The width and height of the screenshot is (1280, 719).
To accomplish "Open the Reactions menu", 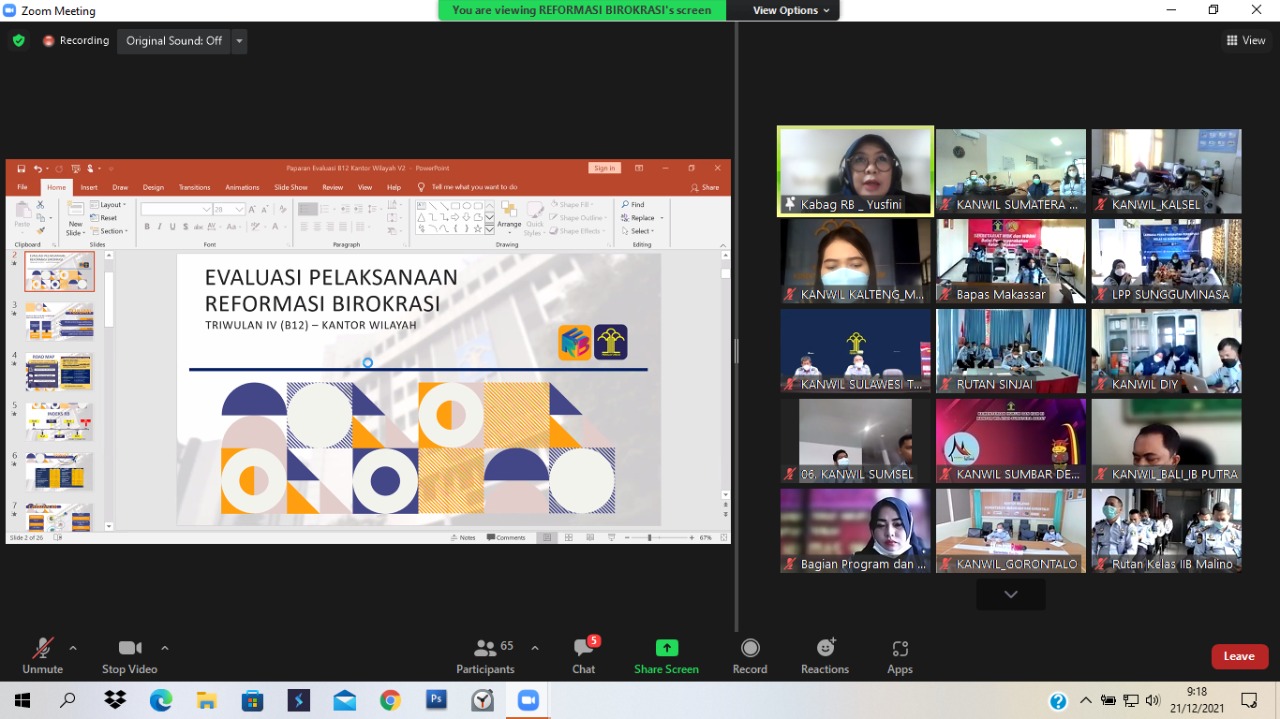I will (x=825, y=656).
